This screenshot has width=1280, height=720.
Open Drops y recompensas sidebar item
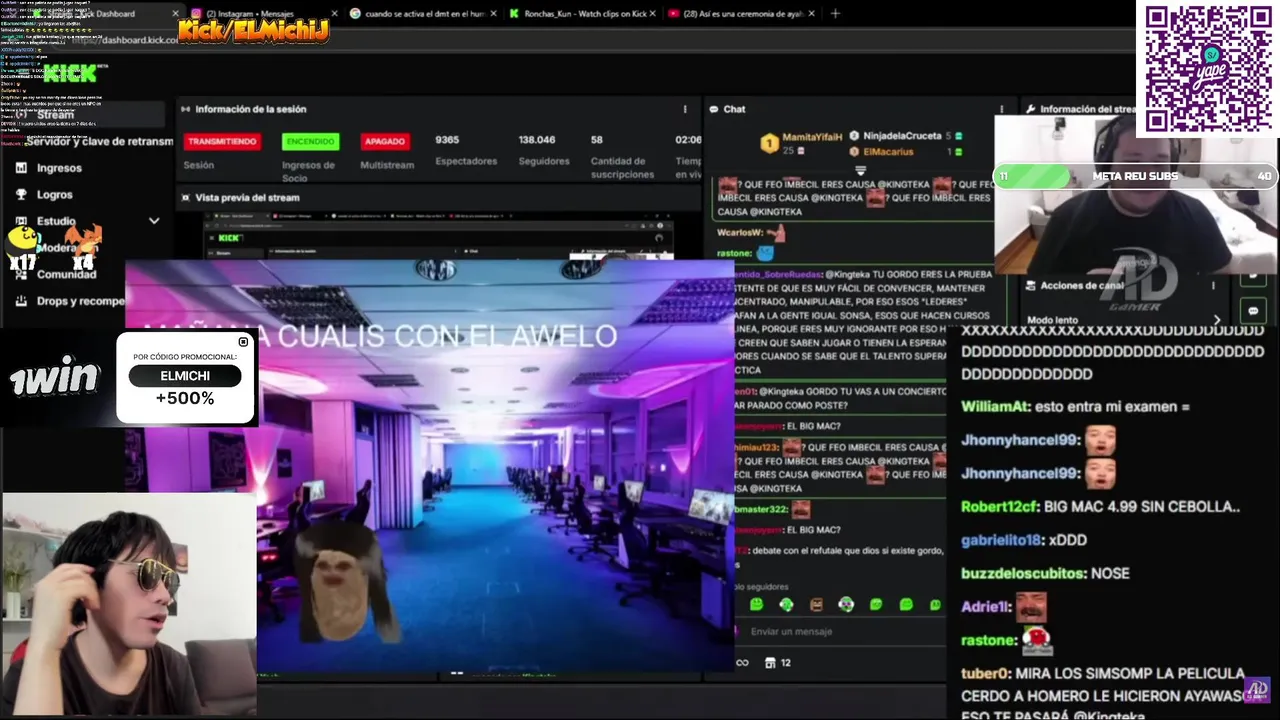pos(81,301)
